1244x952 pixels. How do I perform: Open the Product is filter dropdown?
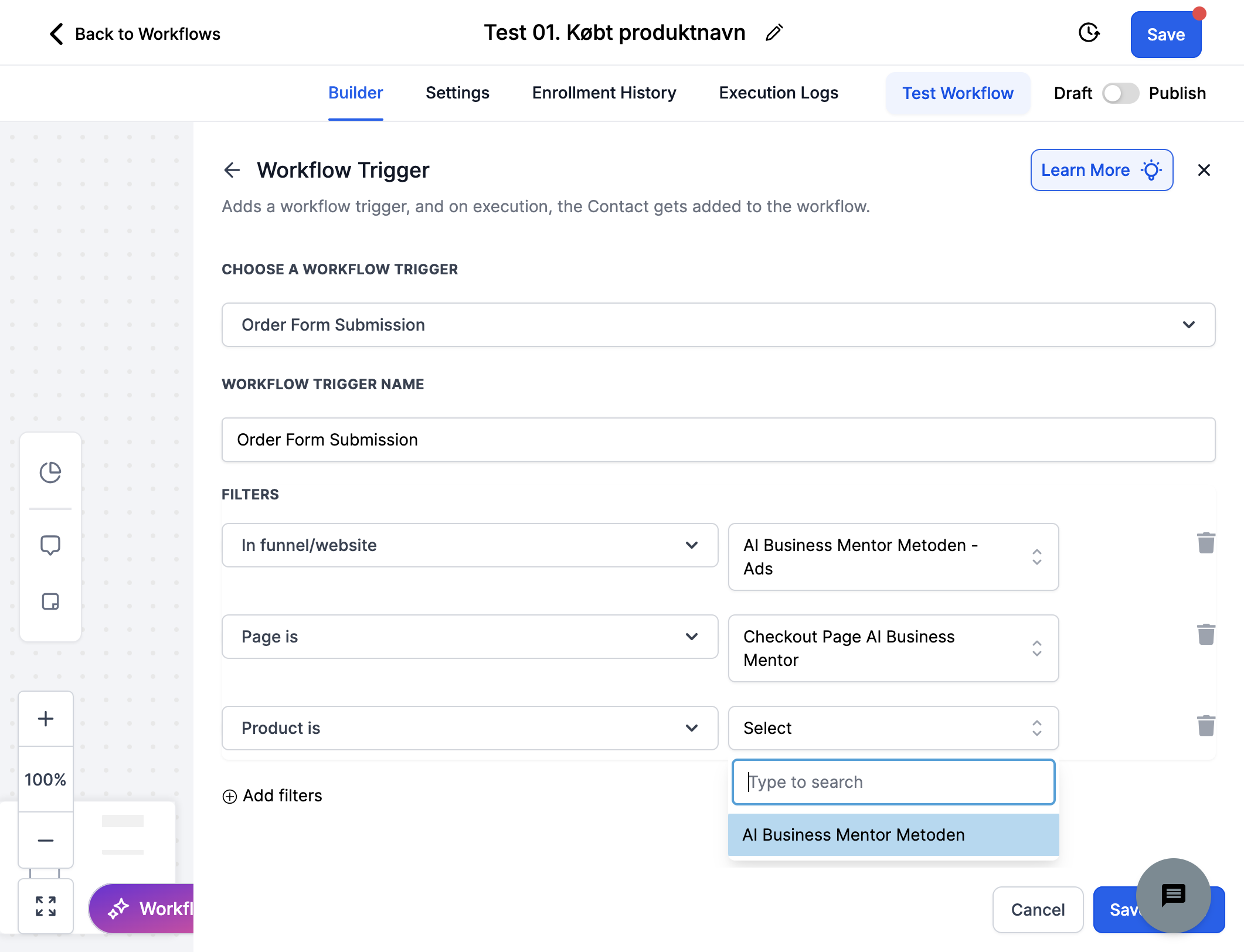tap(470, 728)
